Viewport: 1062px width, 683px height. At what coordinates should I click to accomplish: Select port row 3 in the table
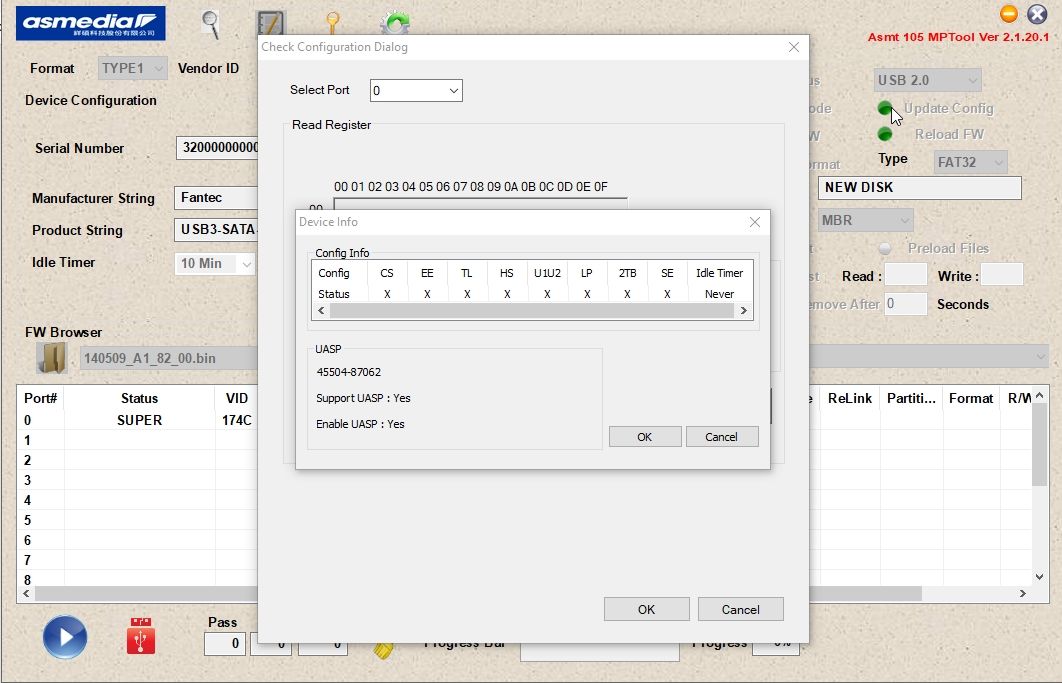[x=137, y=480]
